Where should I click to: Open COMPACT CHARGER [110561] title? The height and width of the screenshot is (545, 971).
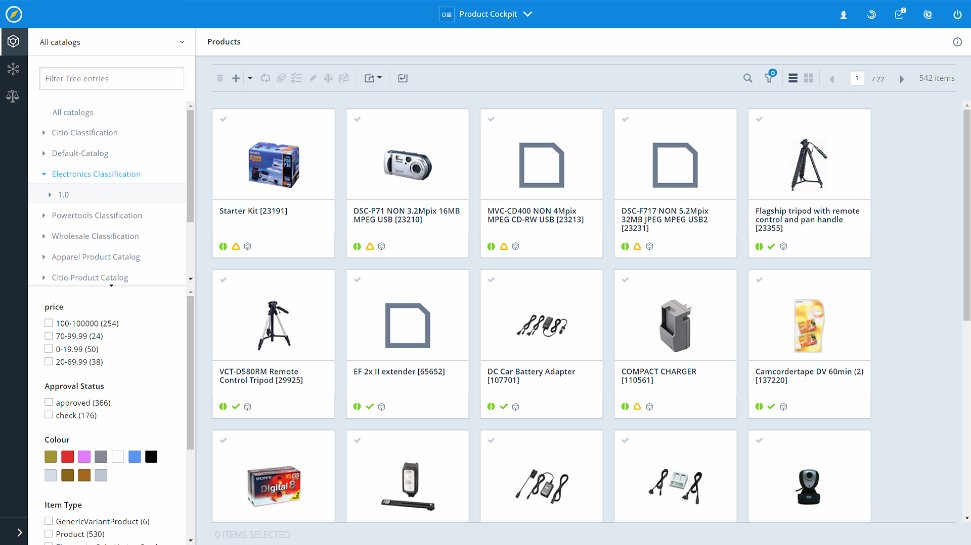pyautogui.click(x=659, y=376)
